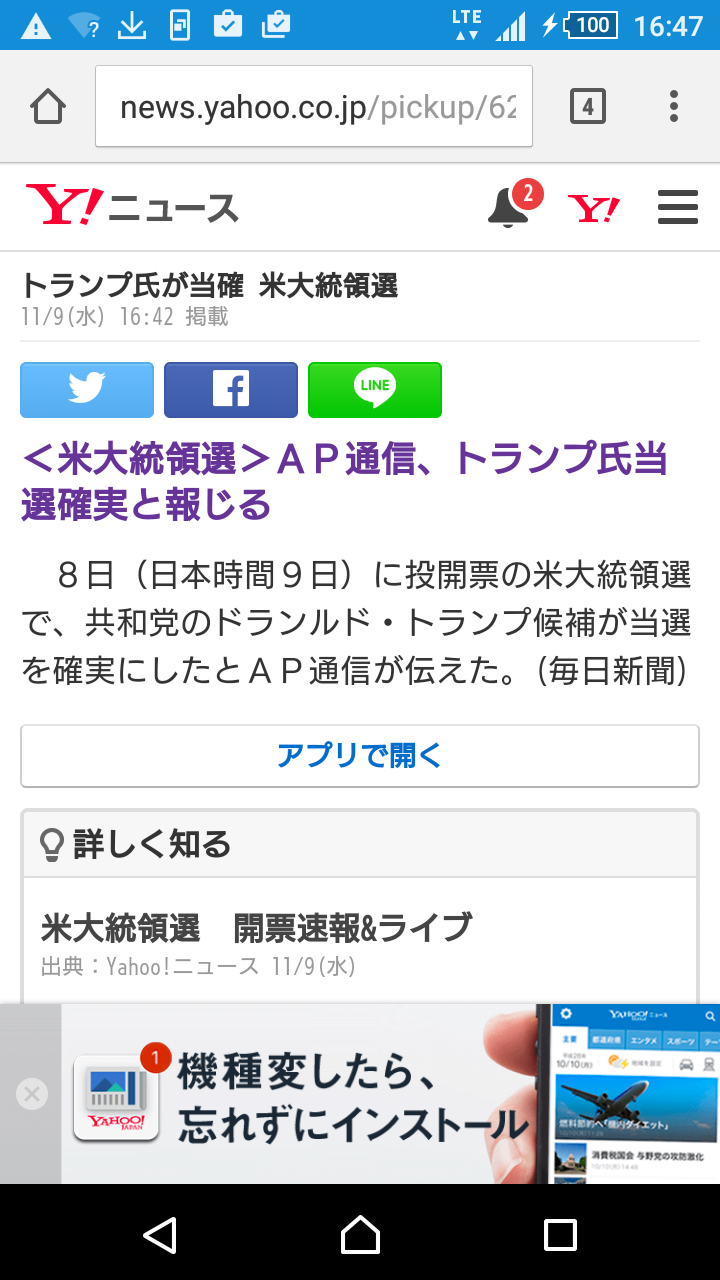Open the Android recent apps square button
This screenshot has height=1280, width=720.
click(x=560, y=1234)
